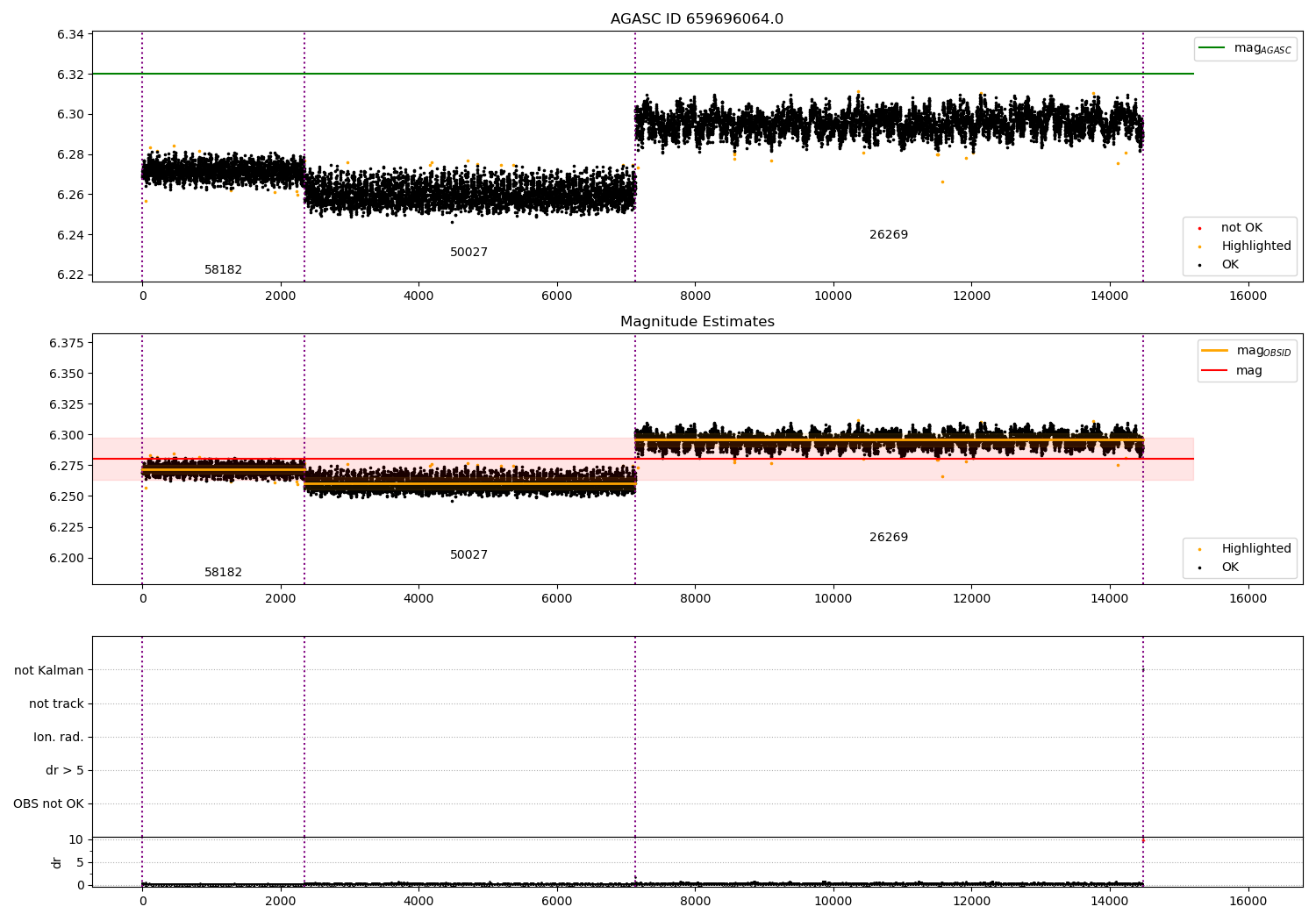Viewport: 1316px width, 921px height.
Task: Click the 'Magnitude Estimates' plot title
Action: point(697,322)
